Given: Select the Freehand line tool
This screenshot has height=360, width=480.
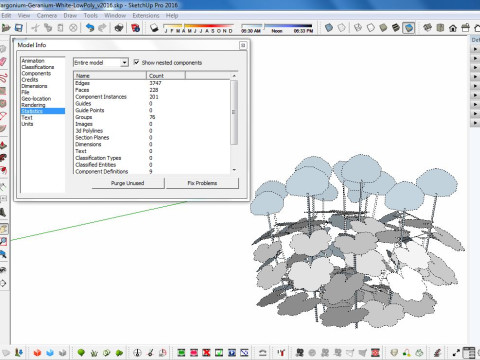Looking at the screenshot, I should (x=3, y=78).
